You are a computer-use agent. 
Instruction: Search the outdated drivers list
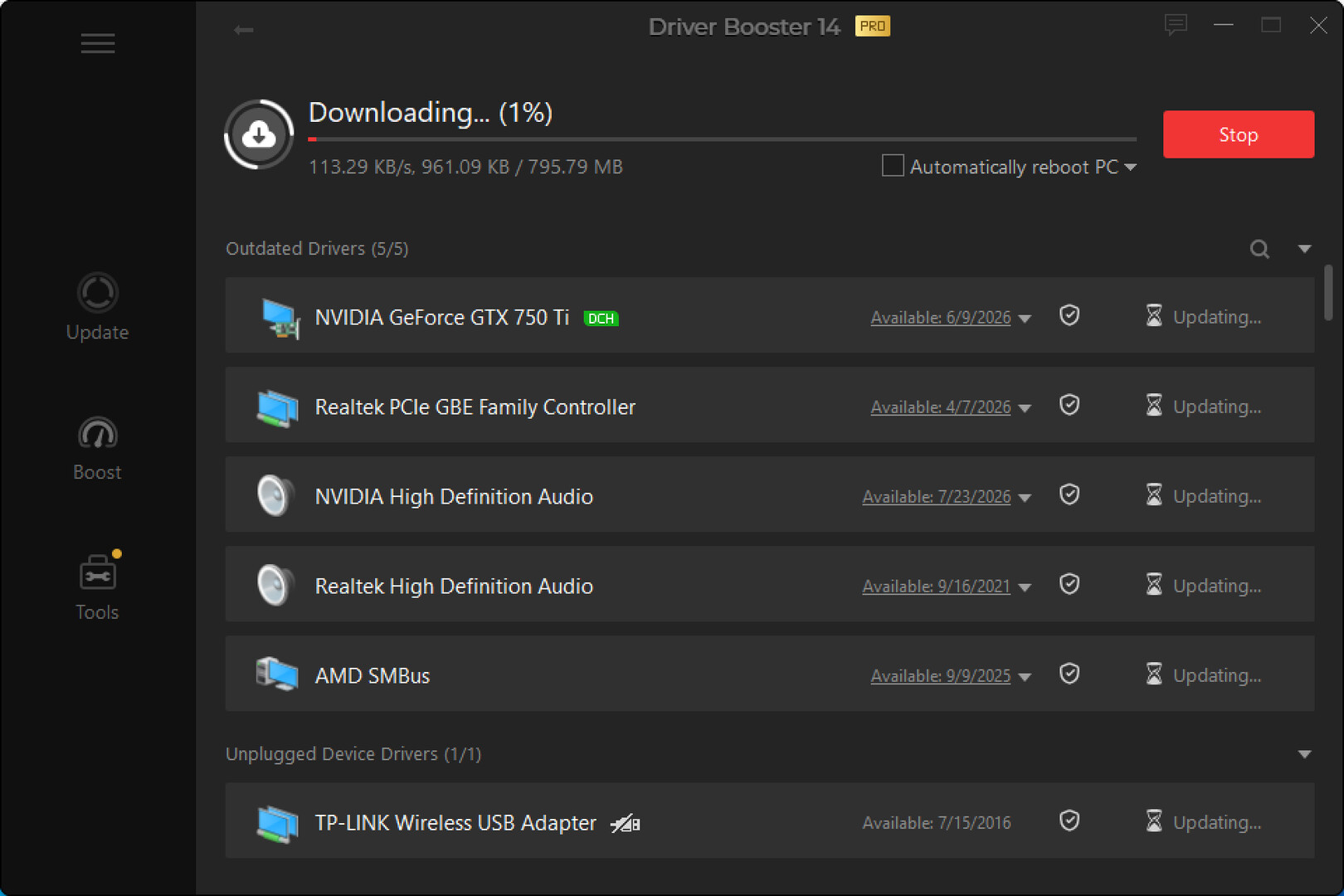[1259, 249]
